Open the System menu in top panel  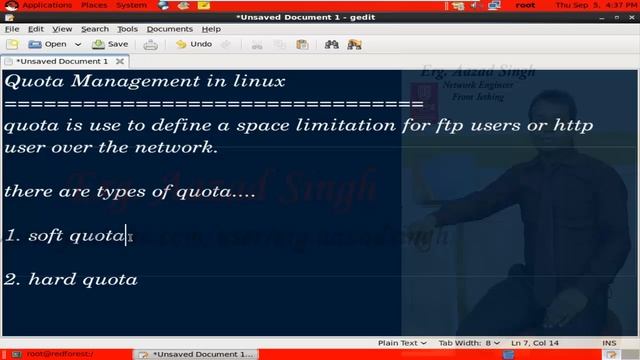pos(131,5)
